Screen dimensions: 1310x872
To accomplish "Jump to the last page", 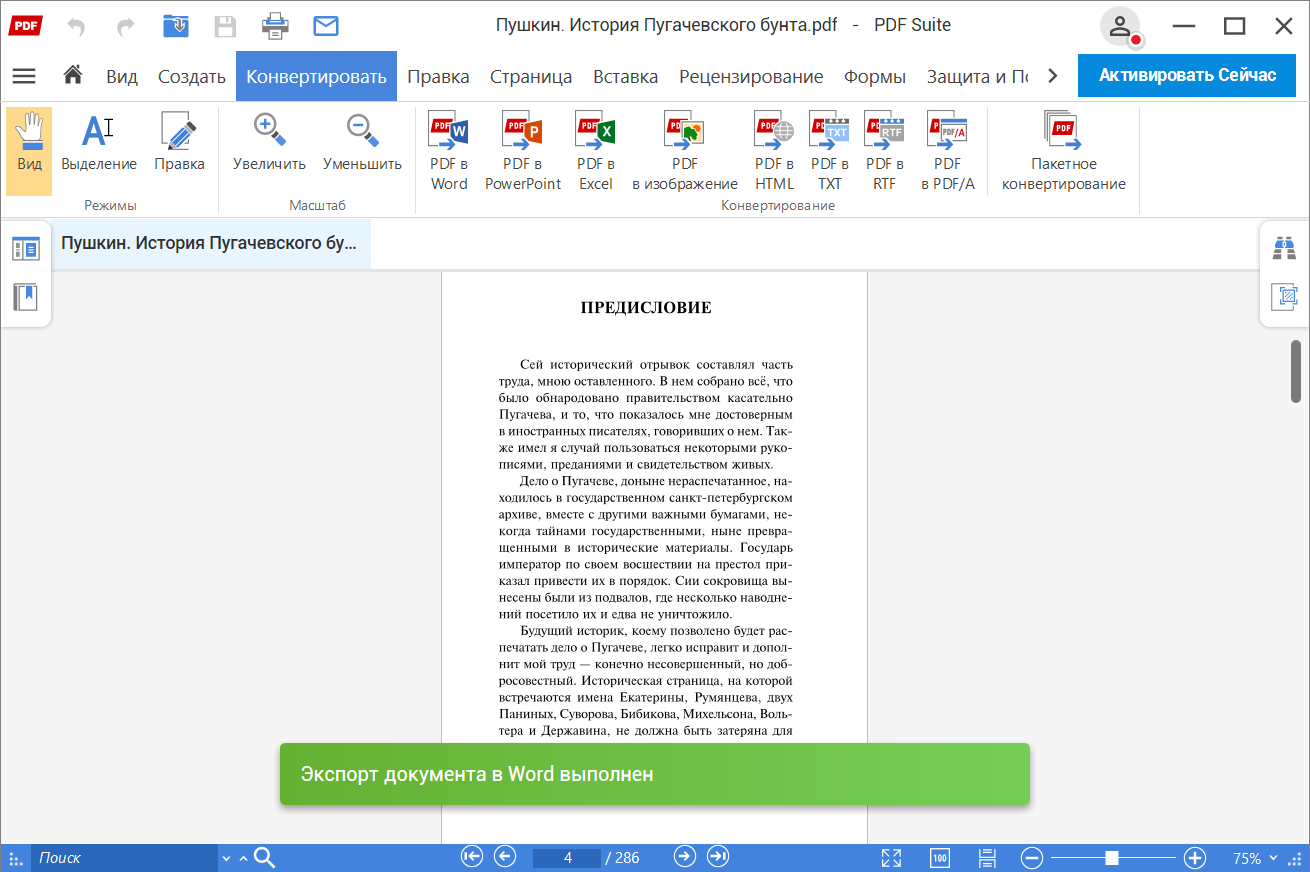I will point(718,857).
